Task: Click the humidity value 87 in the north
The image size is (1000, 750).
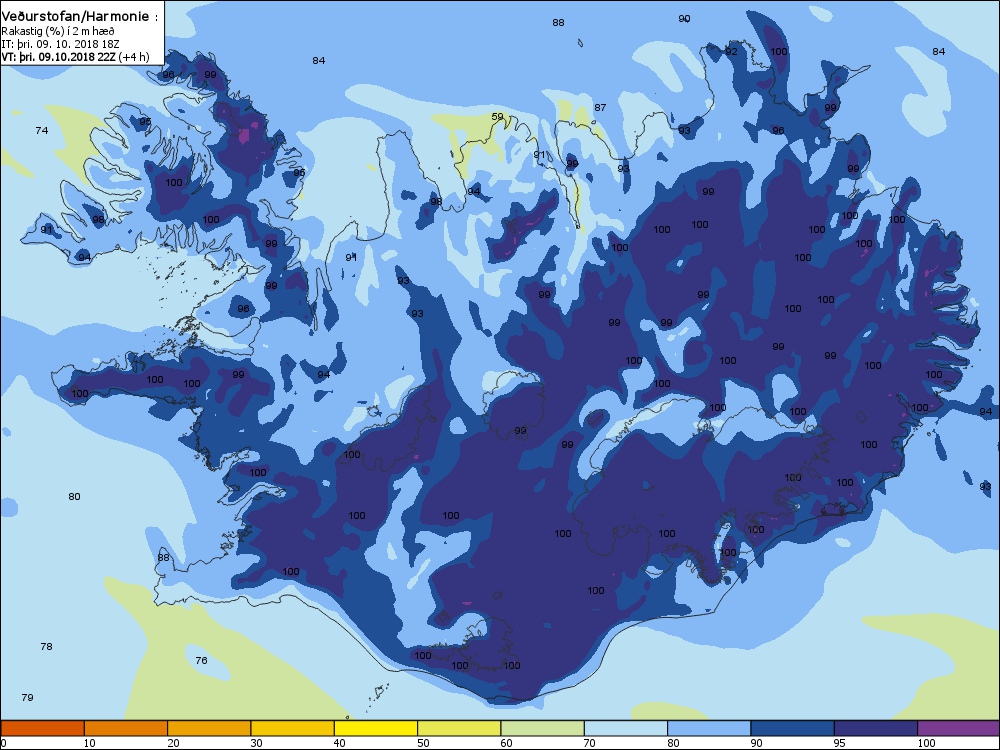Action: click(600, 108)
